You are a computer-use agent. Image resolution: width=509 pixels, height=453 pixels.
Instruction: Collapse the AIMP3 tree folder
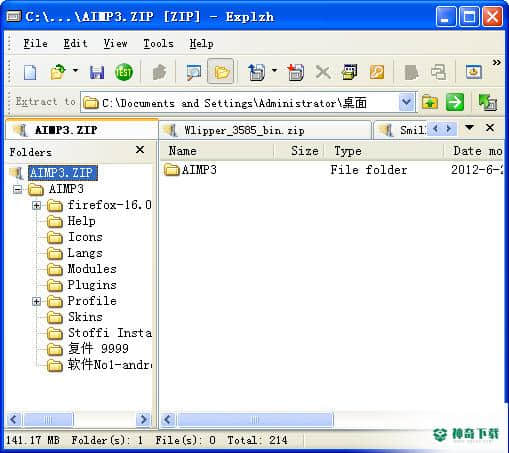17,190
